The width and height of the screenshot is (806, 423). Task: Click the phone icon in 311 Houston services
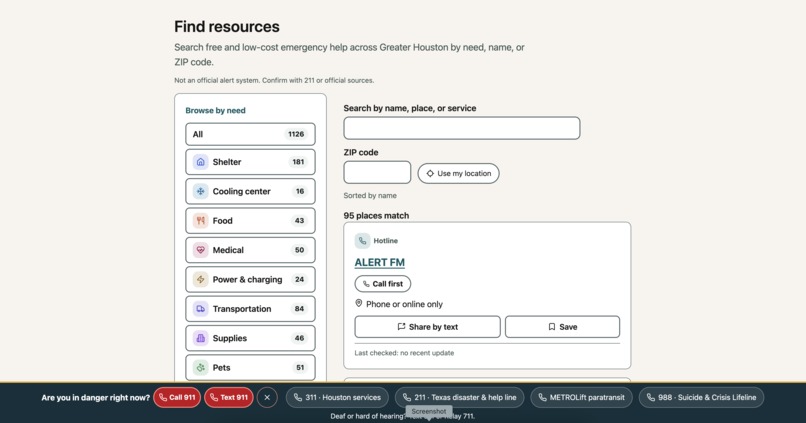(x=298, y=397)
